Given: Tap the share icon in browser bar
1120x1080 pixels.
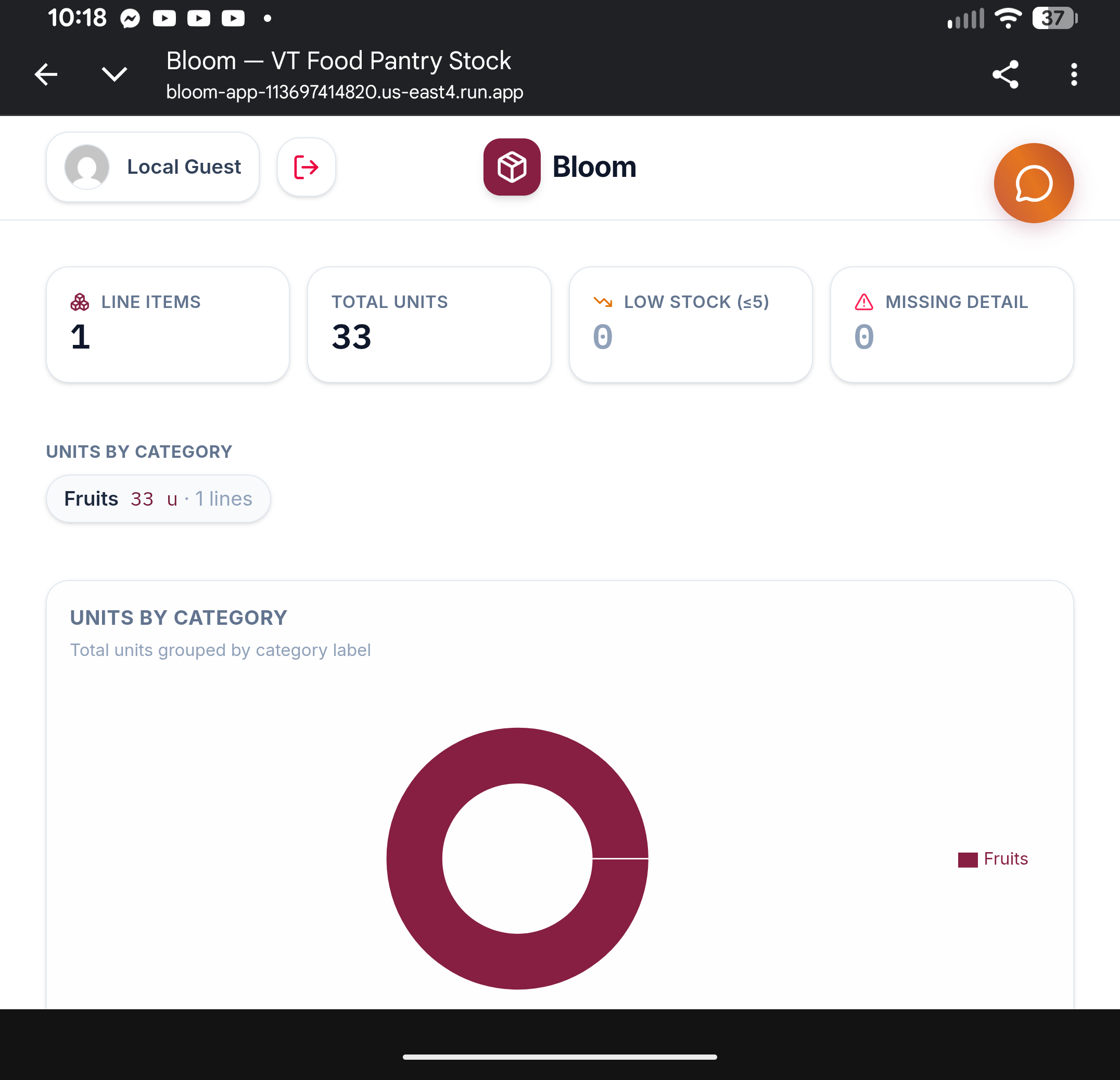Looking at the screenshot, I should coord(1005,74).
